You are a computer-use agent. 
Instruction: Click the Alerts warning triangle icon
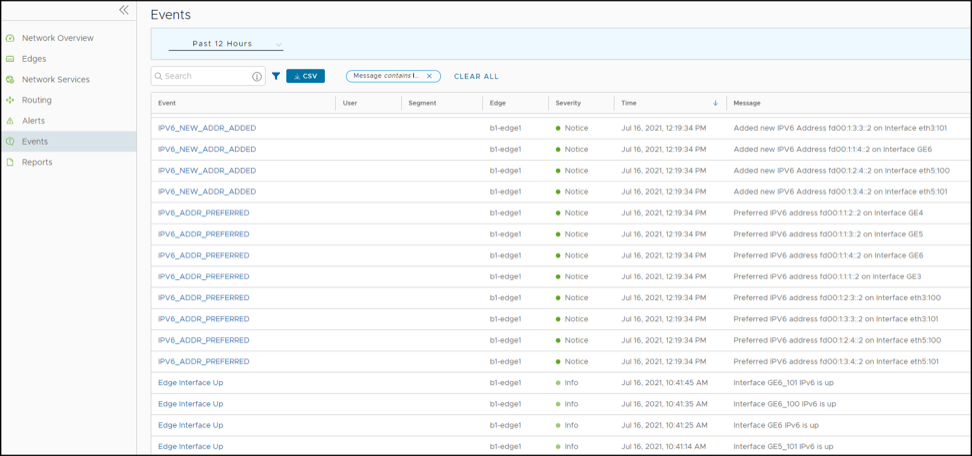tap(11, 121)
